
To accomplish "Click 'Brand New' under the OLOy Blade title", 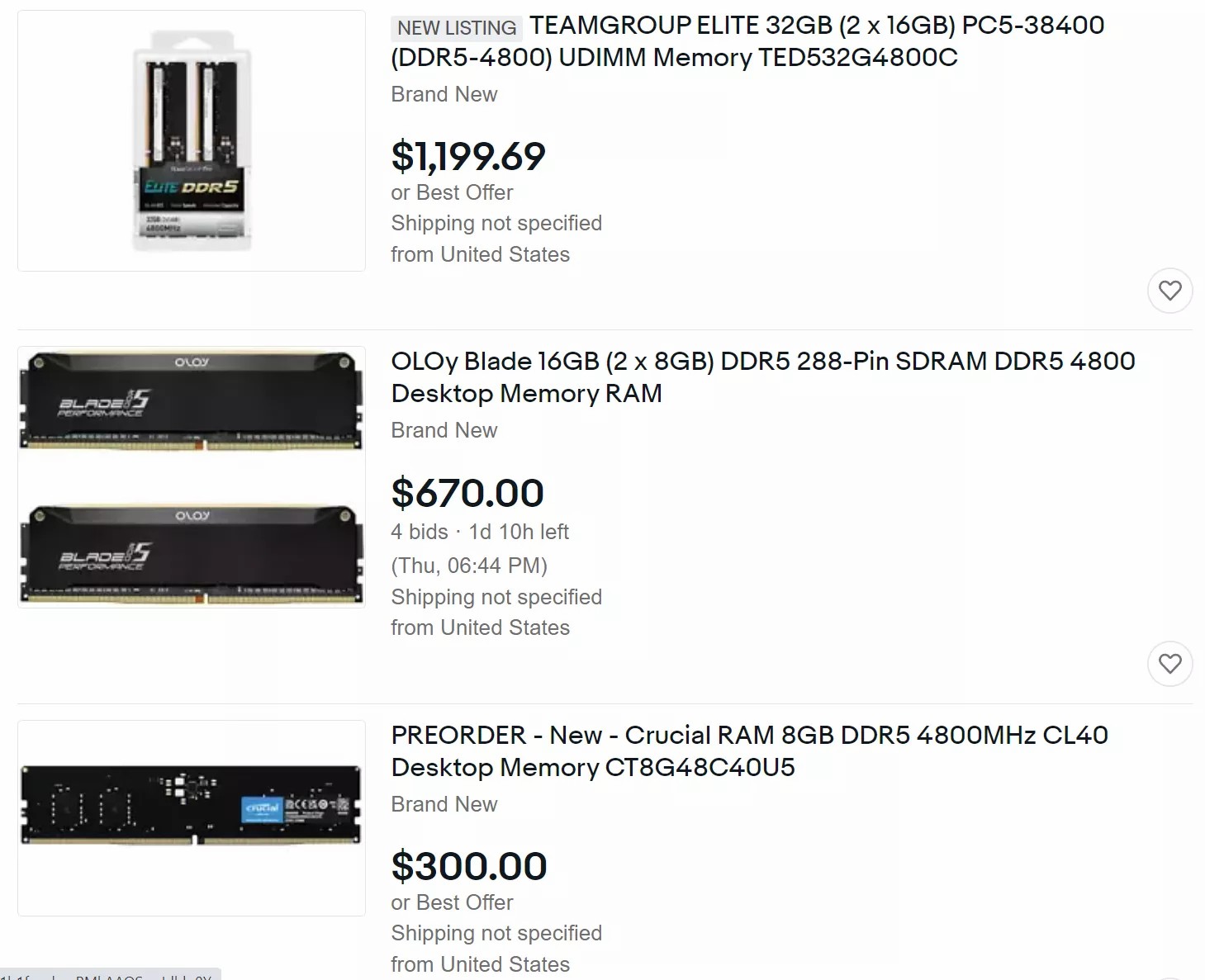I will pyautogui.click(x=444, y=430).
